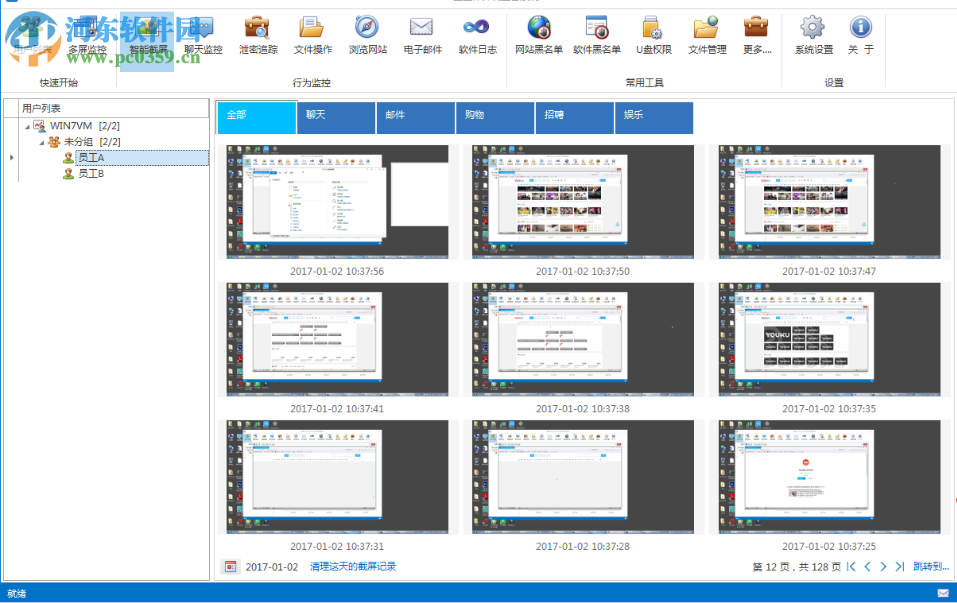Go to the last page of screenshots
957x603 pixels.
click(900, 566)
